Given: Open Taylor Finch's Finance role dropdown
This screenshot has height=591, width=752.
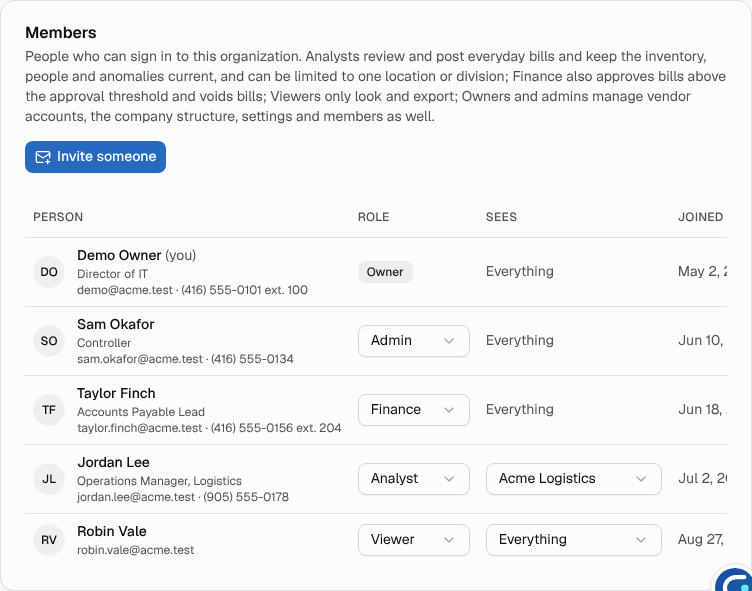Looking at the screenshot, I should (413, 410).
